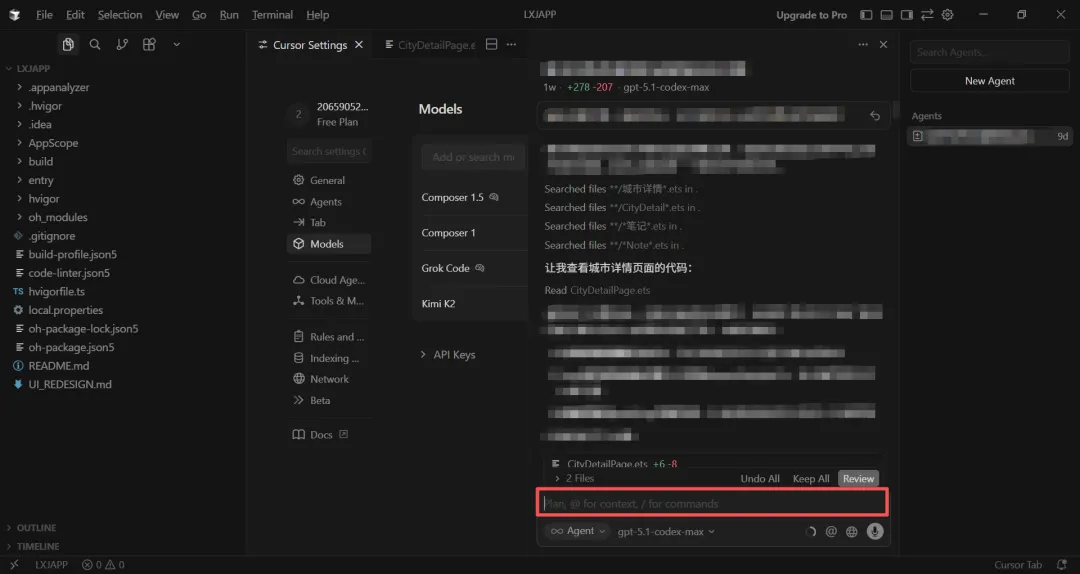Click Keep All changes
The image size is (1080, 574).
(x=811, y=478)
